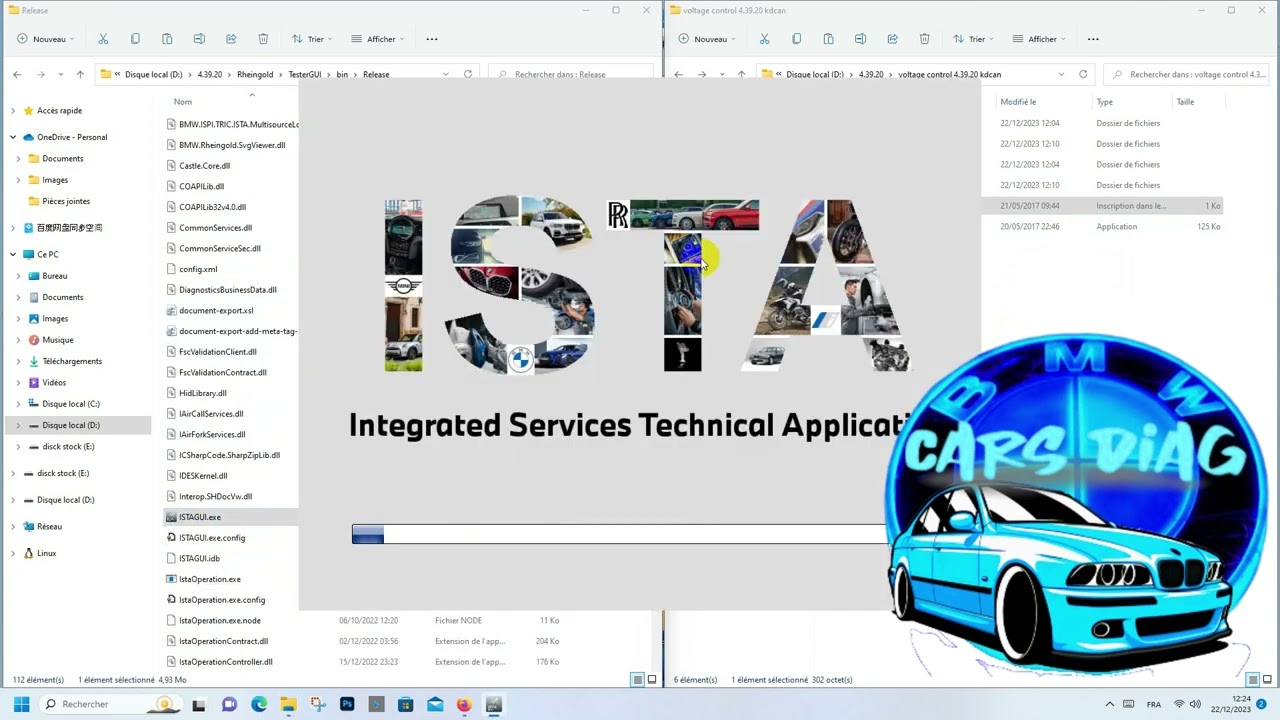
Task: Select Téléchargements in navigation pane
Action: pos(72,361)
